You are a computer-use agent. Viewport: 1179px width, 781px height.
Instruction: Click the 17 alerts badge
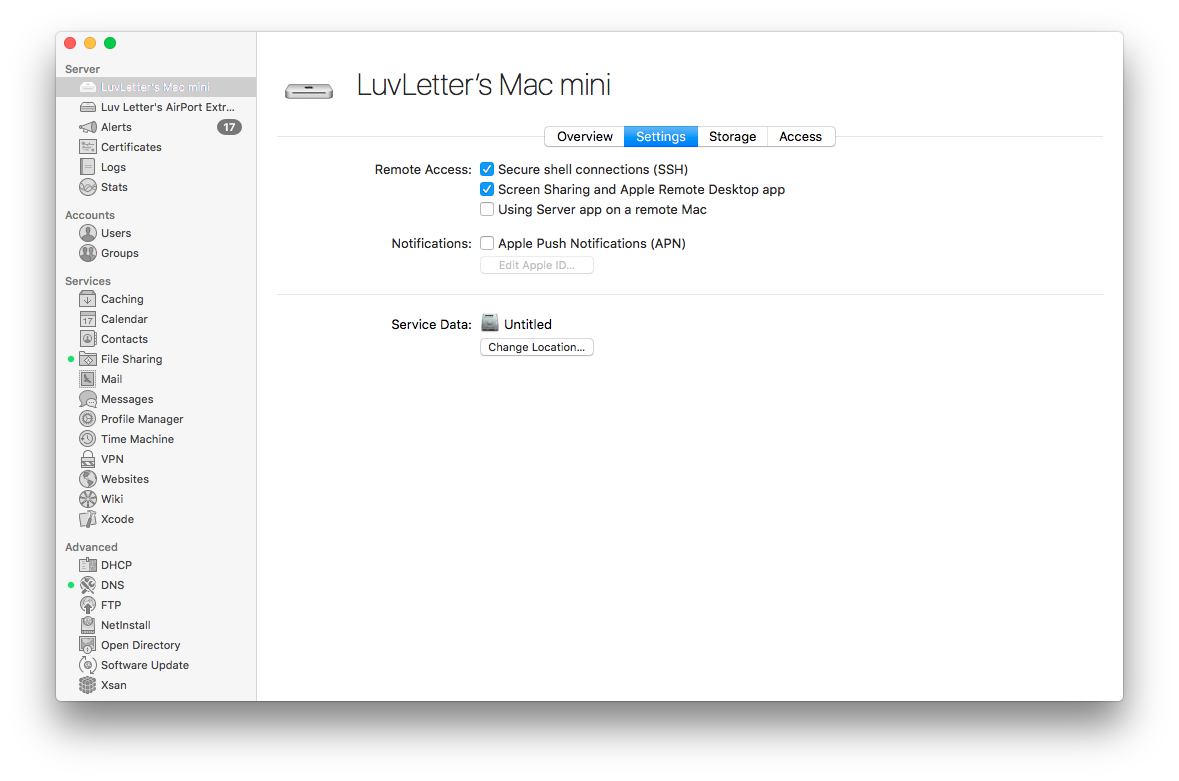point(229,127)
